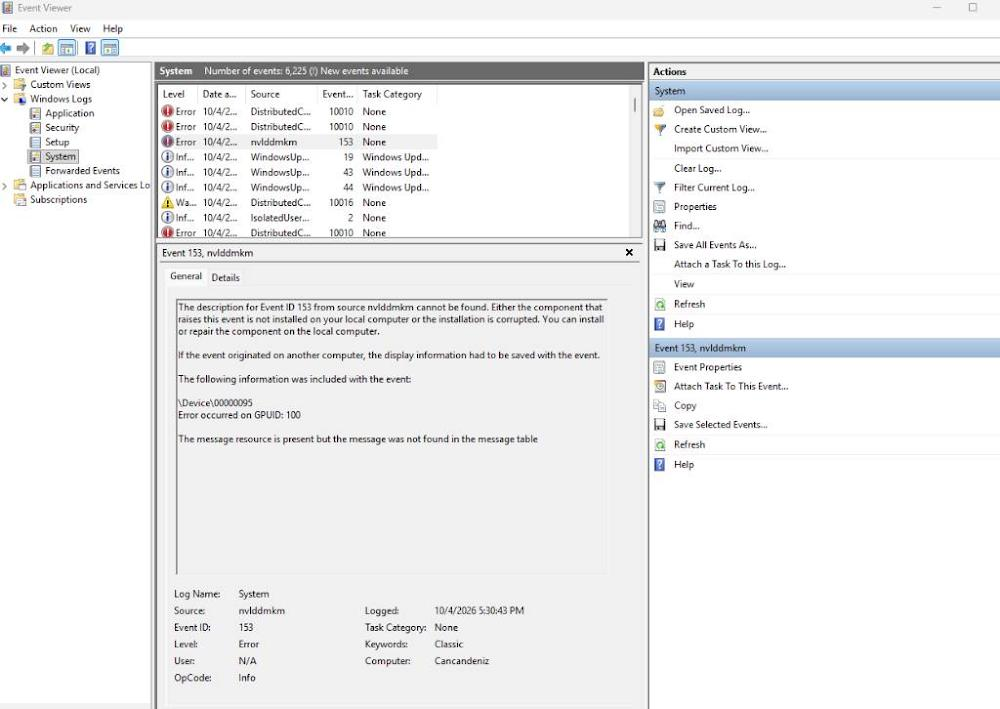This screenshot has height=709, width=1000.
Task: Click the Create Custom View funnel icon
Action: [x=660, y=129]
